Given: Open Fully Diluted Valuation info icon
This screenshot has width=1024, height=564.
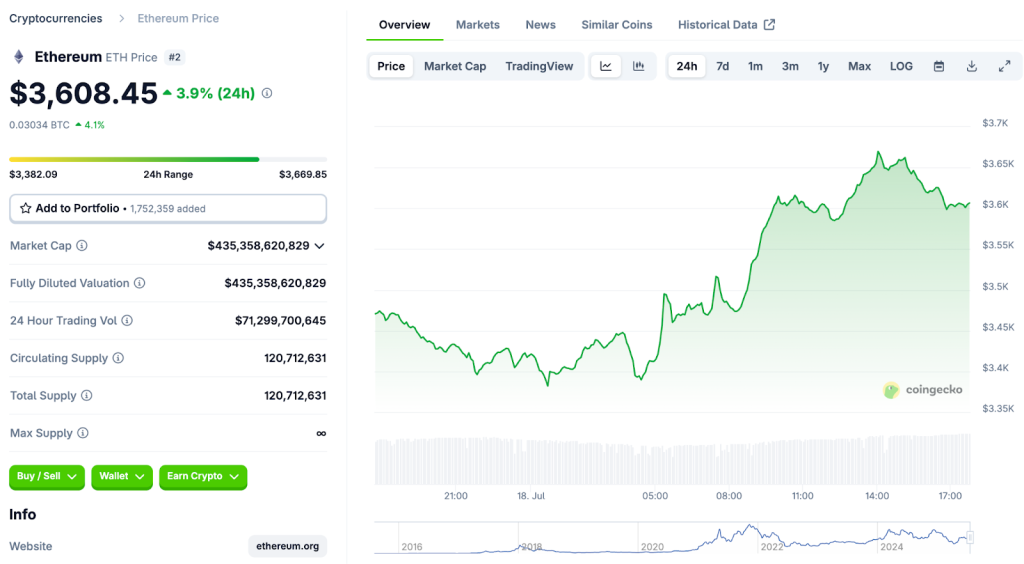Looking at the screenshot, I should 140,283.
